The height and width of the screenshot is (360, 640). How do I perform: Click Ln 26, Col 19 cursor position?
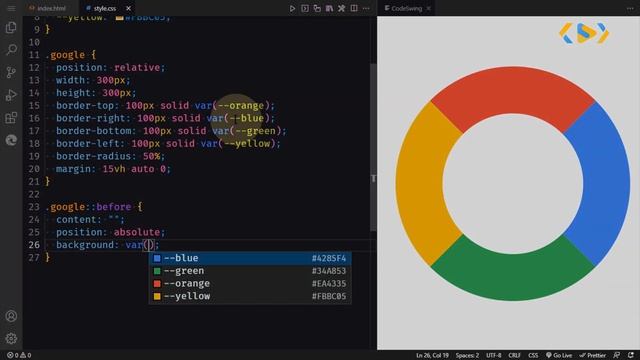pos(432,355)
